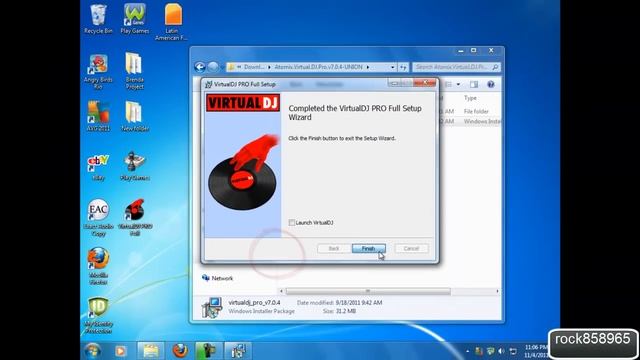Click the Cancel button in setup wizard

pos(411,248)
